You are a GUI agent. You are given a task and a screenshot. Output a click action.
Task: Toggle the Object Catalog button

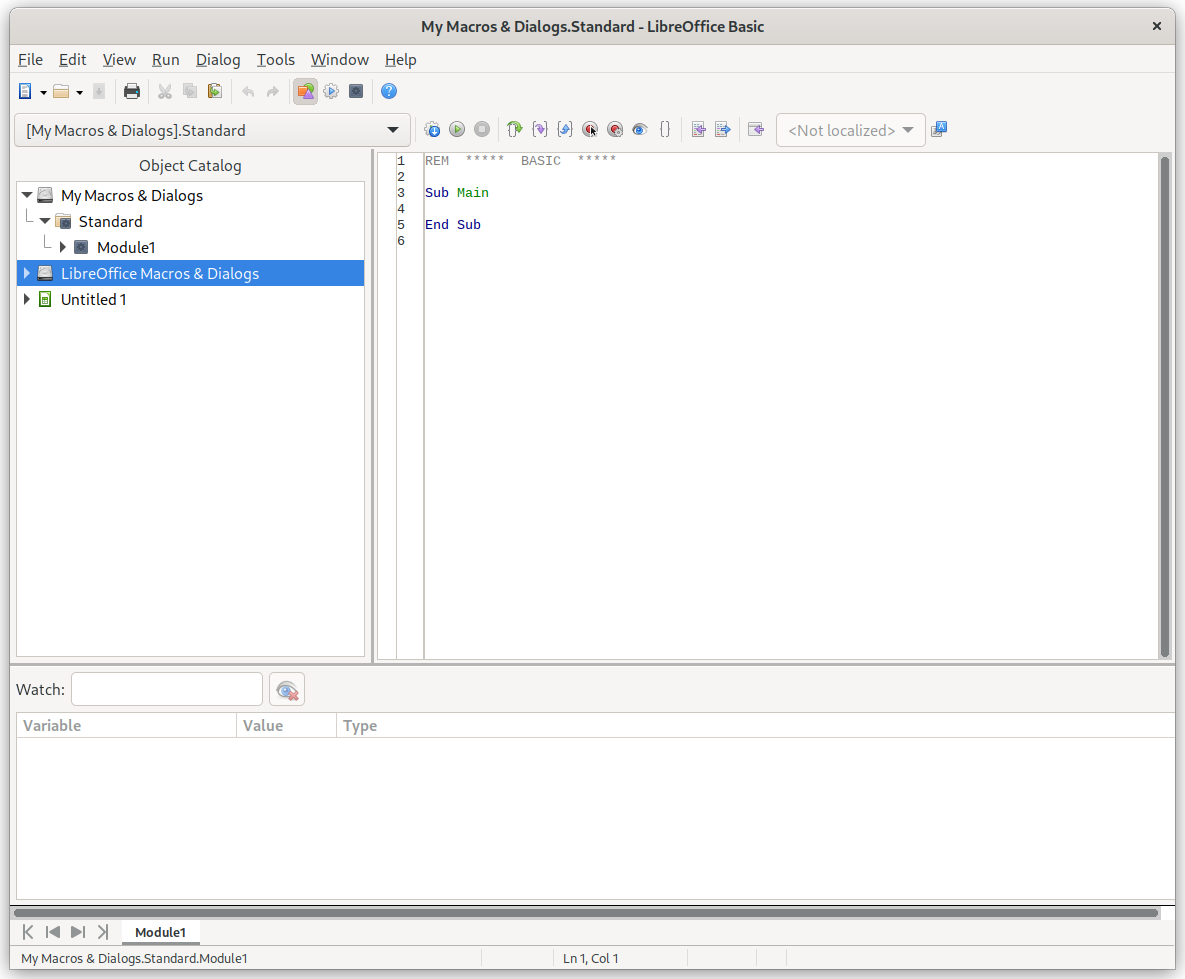[x=305, y=91]
